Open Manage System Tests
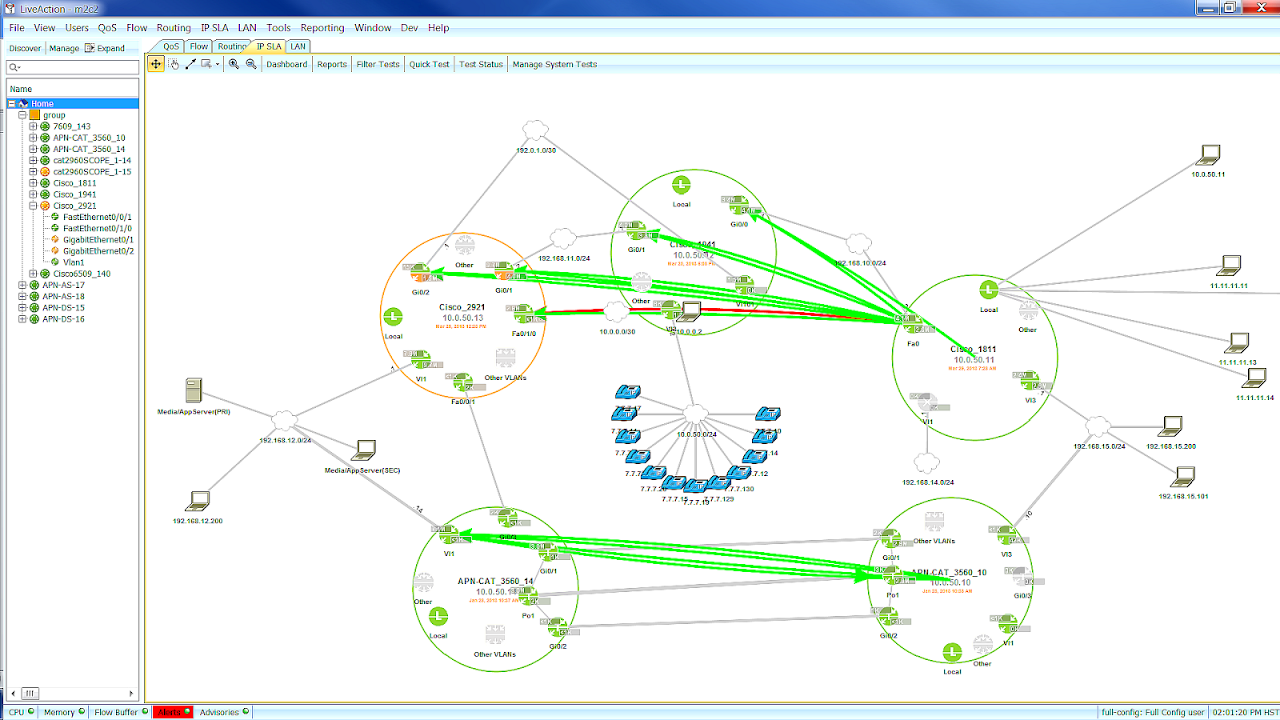1280x720 pixels. (x=554, y=63)
